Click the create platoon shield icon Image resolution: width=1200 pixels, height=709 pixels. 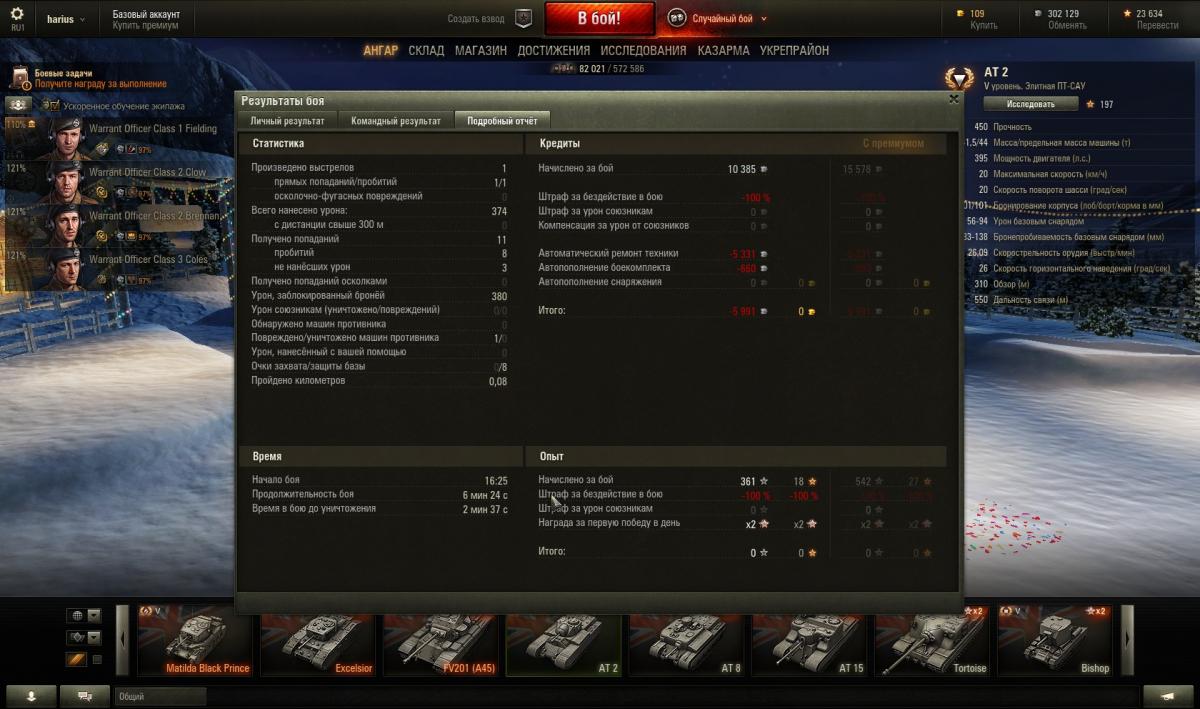(523, 18)
